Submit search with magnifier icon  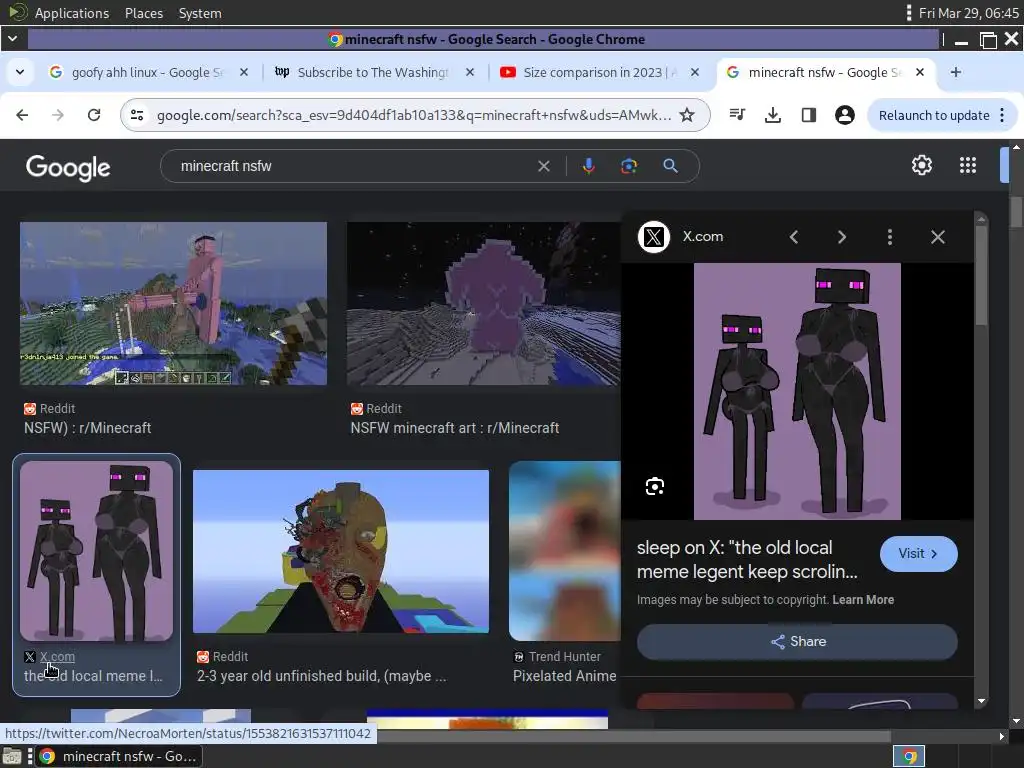point(670,167)
